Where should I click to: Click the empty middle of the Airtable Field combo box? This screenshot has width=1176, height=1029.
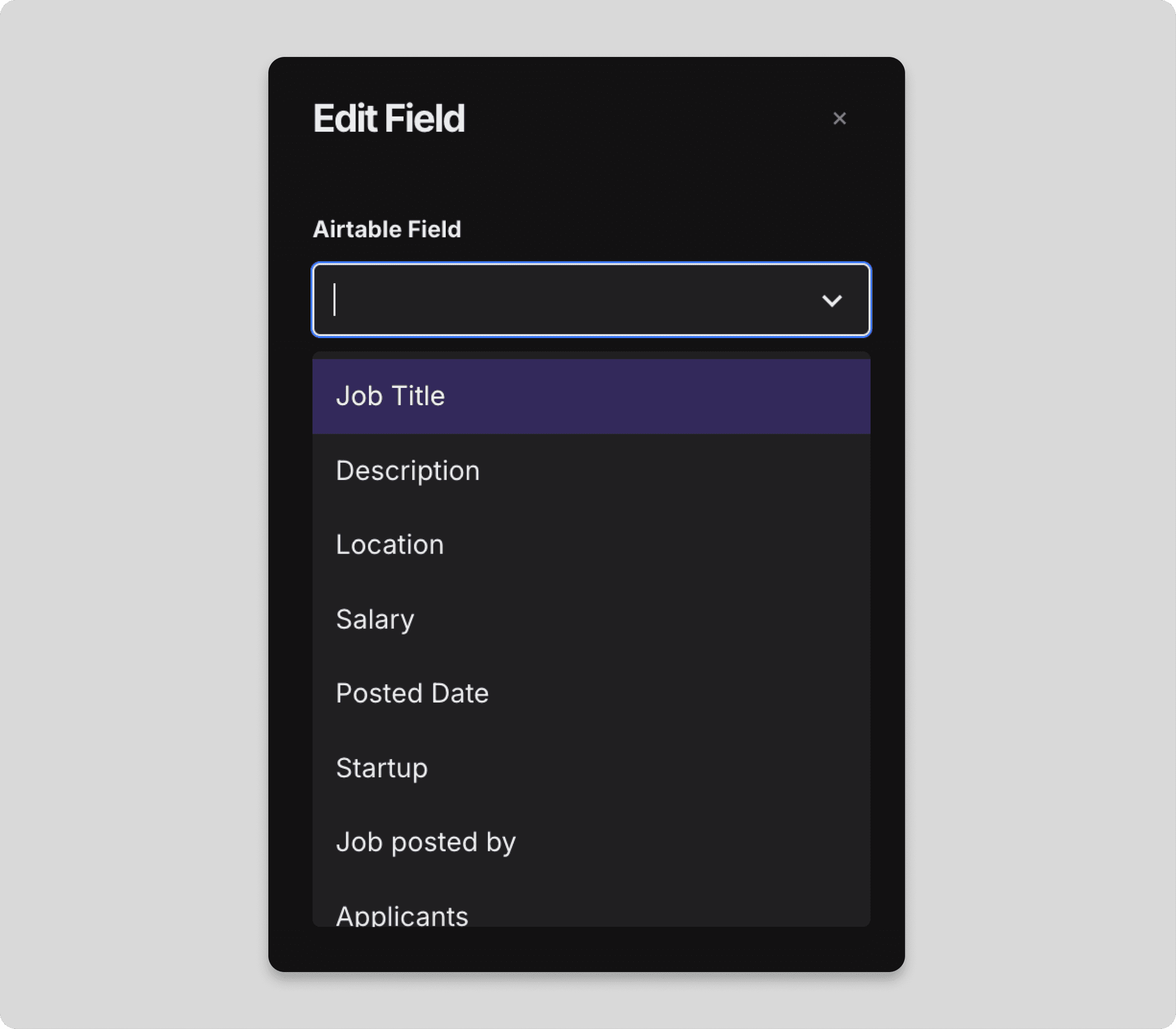pyautogui.click(x=574, y=300)
